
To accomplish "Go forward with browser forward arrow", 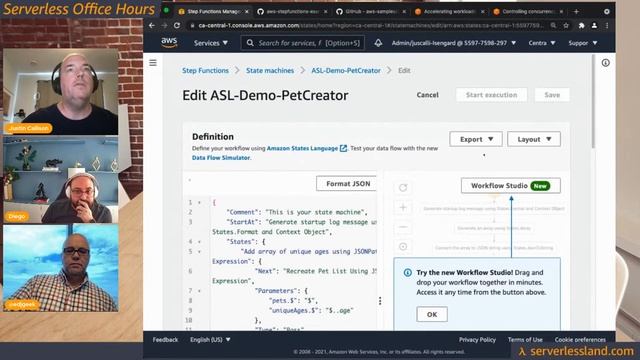I will 164,25.
